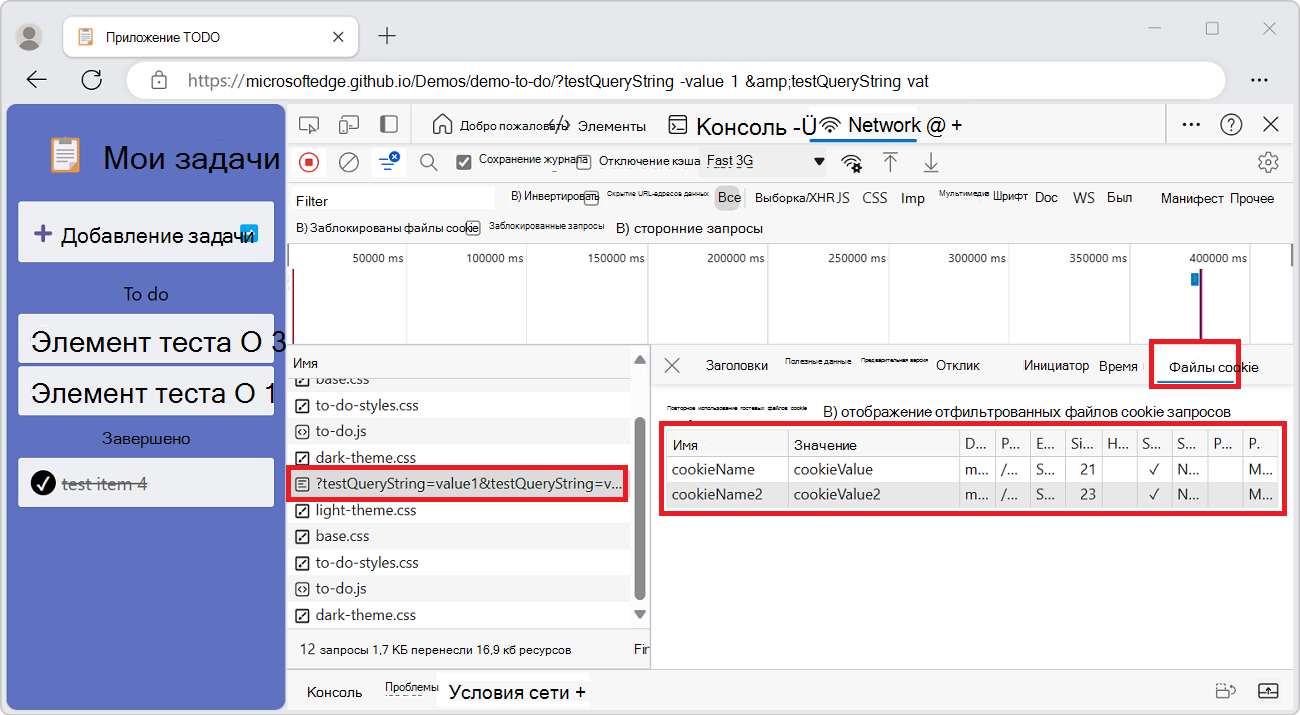Viewport: 1300px width, 715px height.
Task: Click the cookieName2 table cell
Action: 727,494
